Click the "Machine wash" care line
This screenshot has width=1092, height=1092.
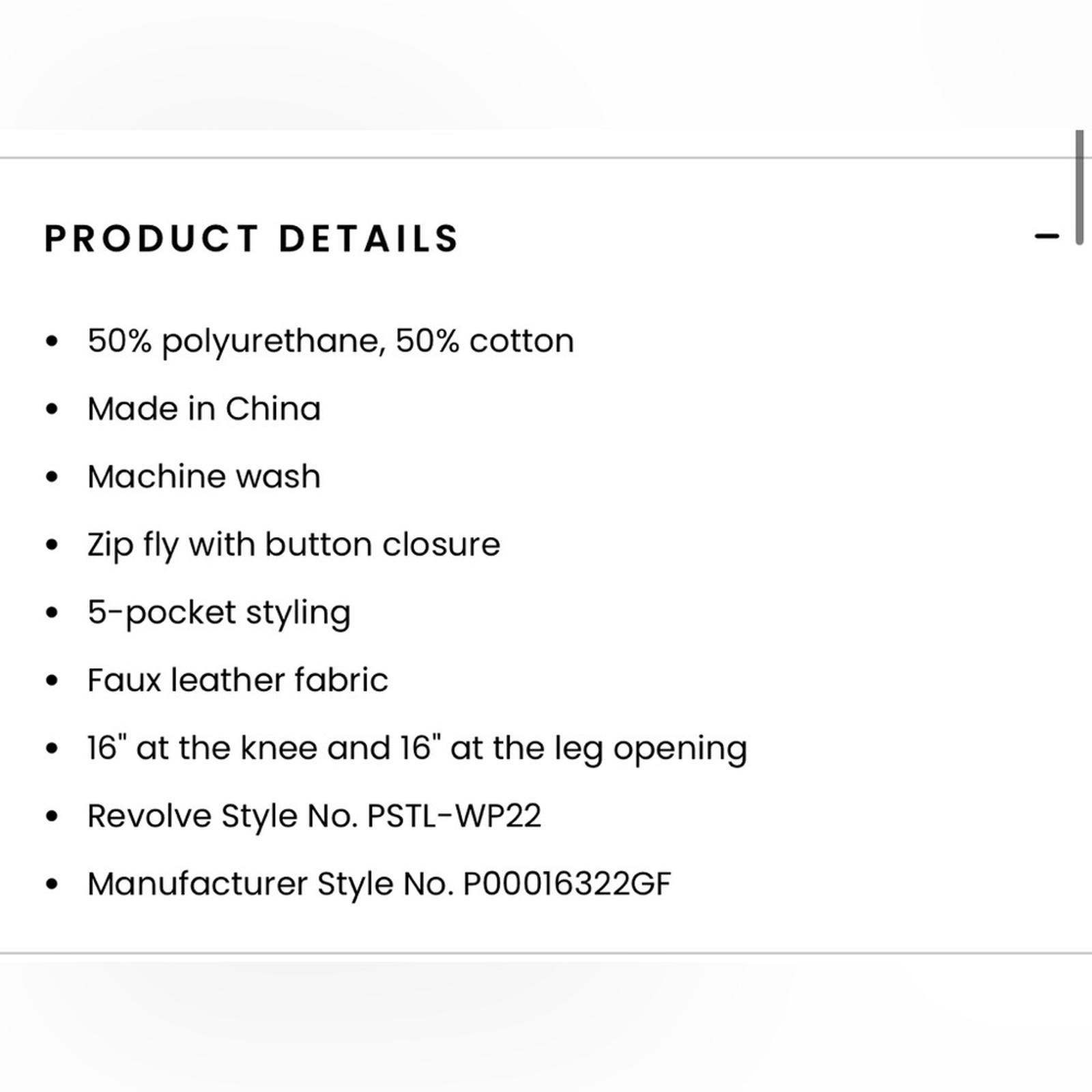pos(204,476)
